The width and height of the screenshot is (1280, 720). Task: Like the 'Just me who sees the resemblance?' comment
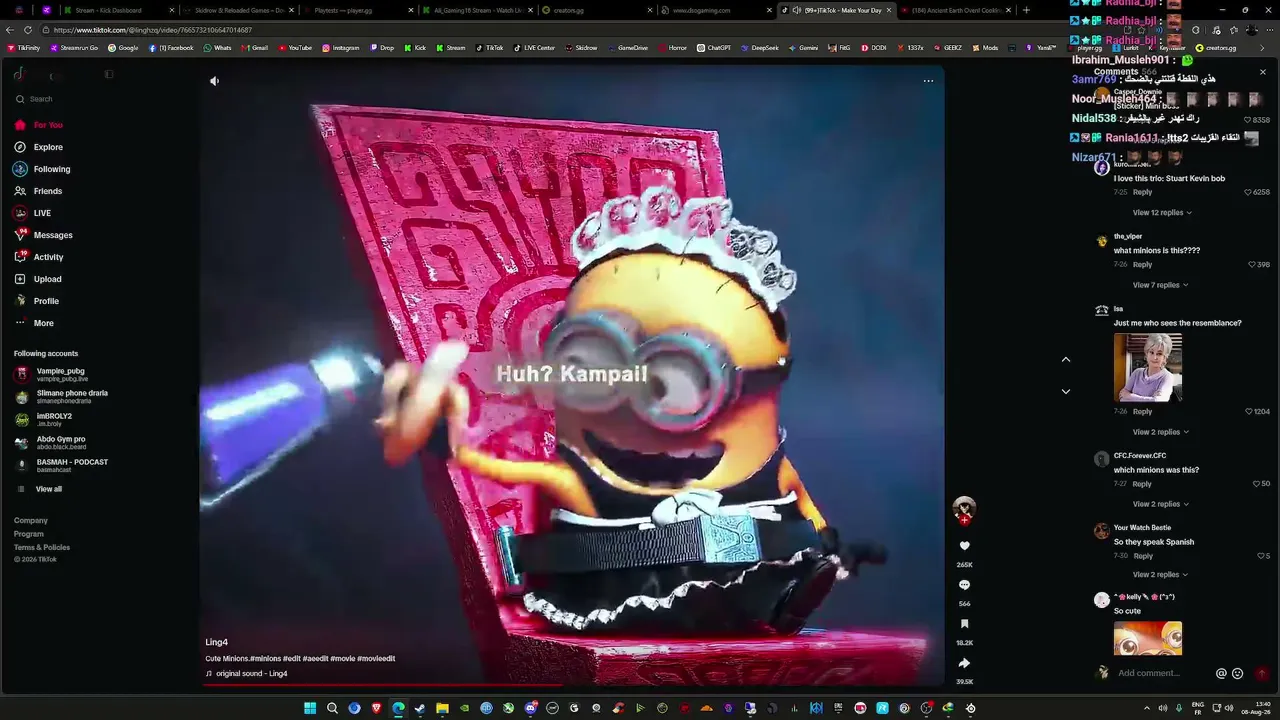click(1250, 411)
